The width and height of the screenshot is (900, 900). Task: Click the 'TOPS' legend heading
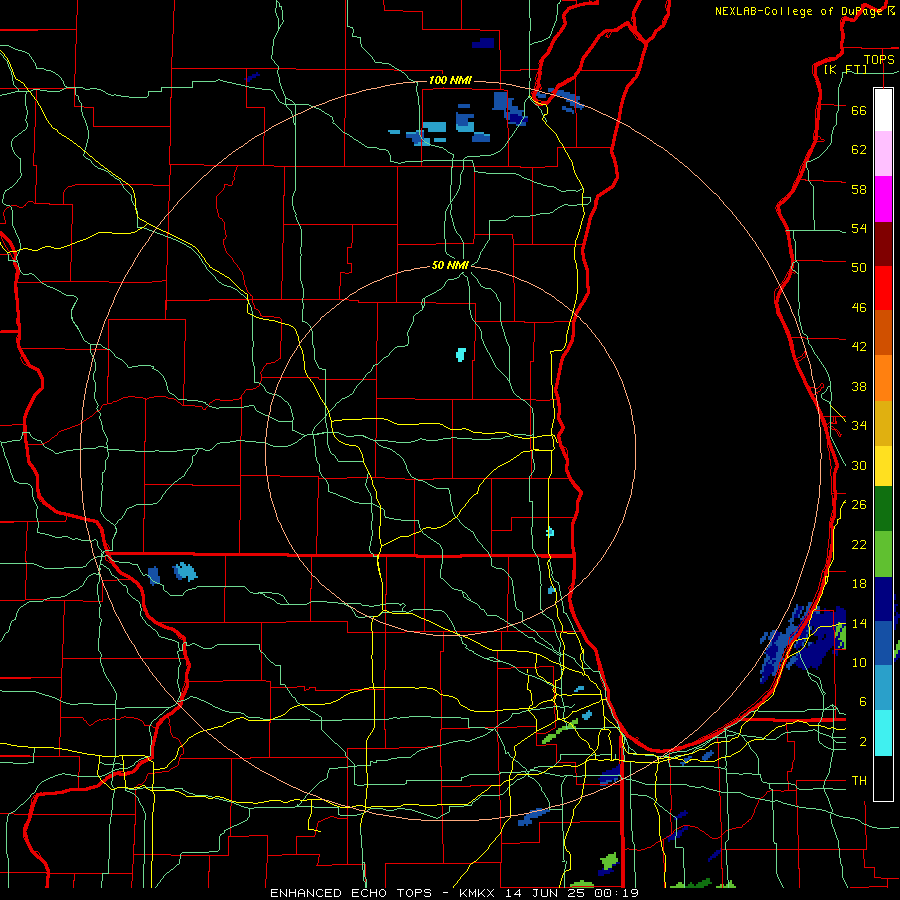[879, 60]
